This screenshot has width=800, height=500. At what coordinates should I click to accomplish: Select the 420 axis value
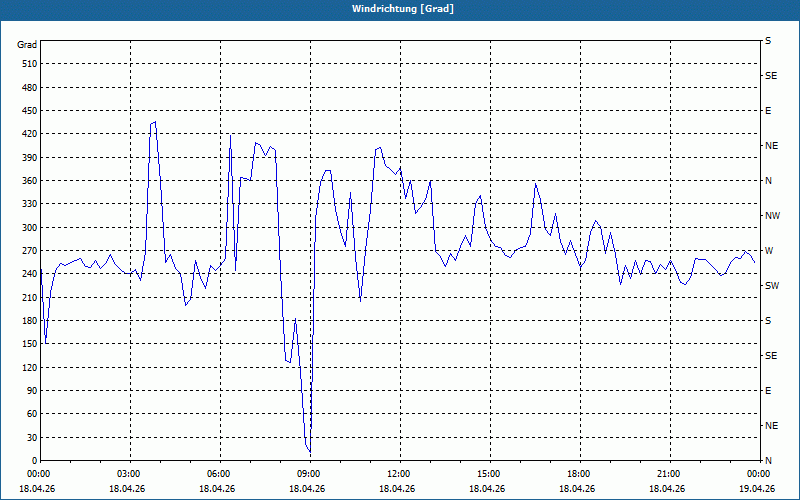coord(30,134)
